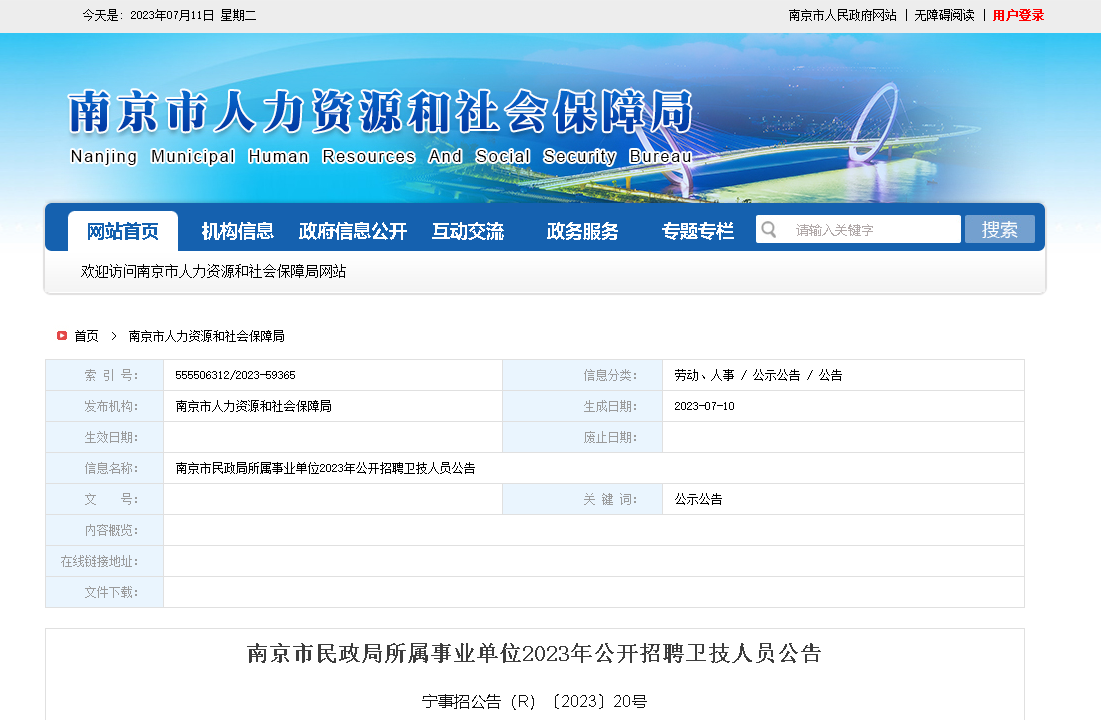Click the magnifier icon in the search box
Viewport: 1101px width, 720px height.
point(769,230)
